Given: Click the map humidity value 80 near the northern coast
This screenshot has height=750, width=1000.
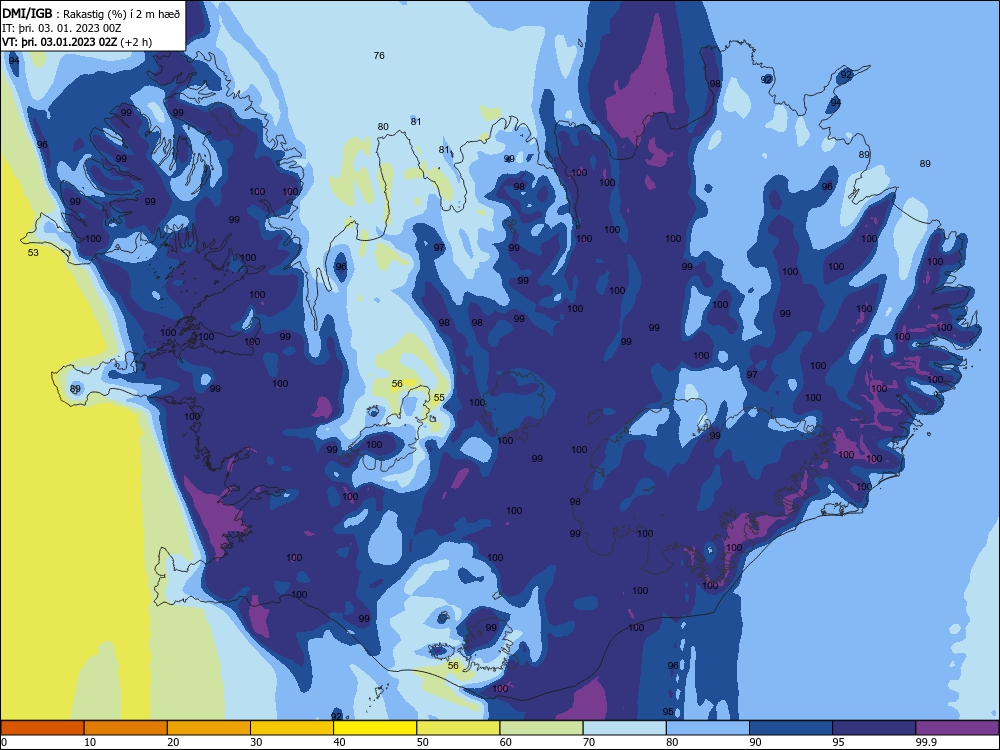Looking at the screenshot, I should point(383,126).
